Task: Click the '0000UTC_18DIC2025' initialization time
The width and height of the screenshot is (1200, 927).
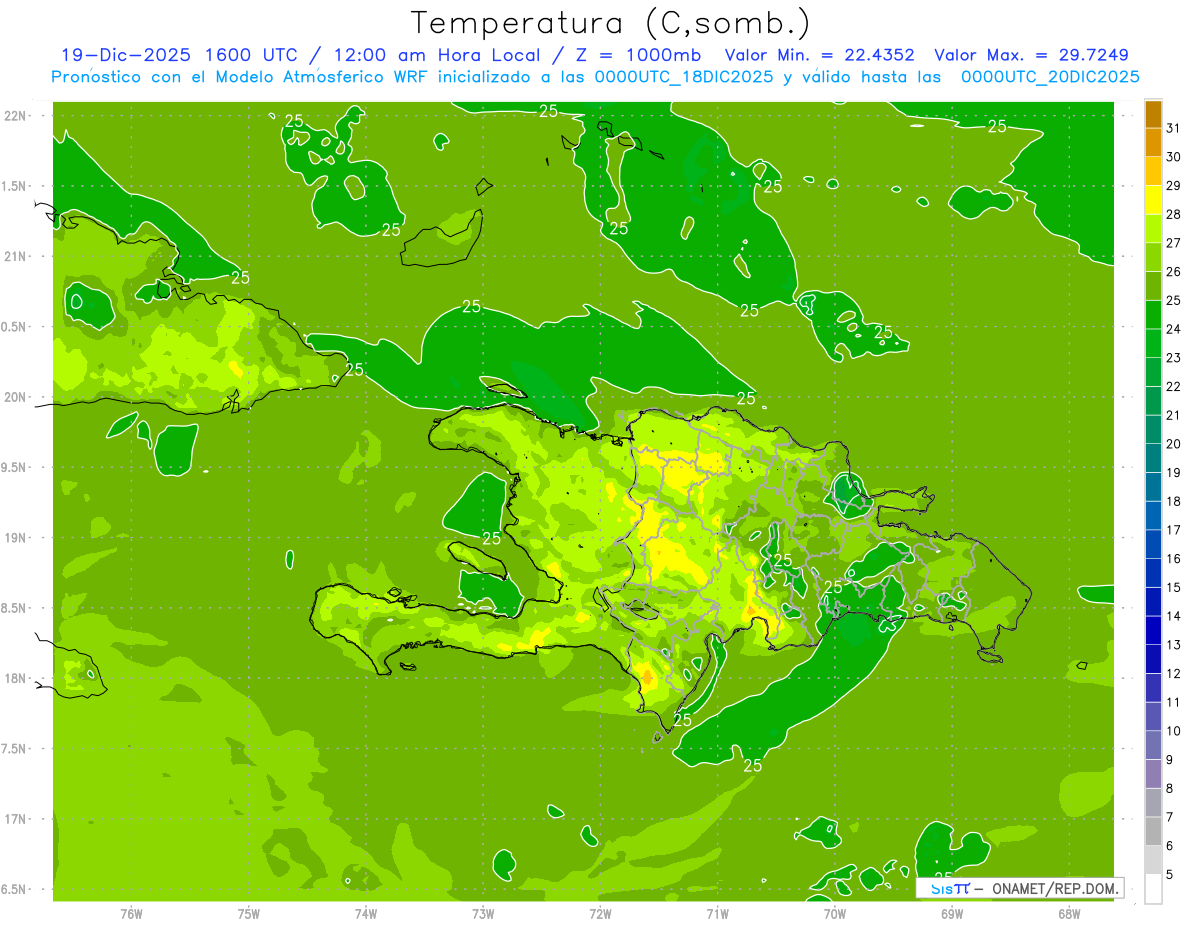Action: pos(684,77)
